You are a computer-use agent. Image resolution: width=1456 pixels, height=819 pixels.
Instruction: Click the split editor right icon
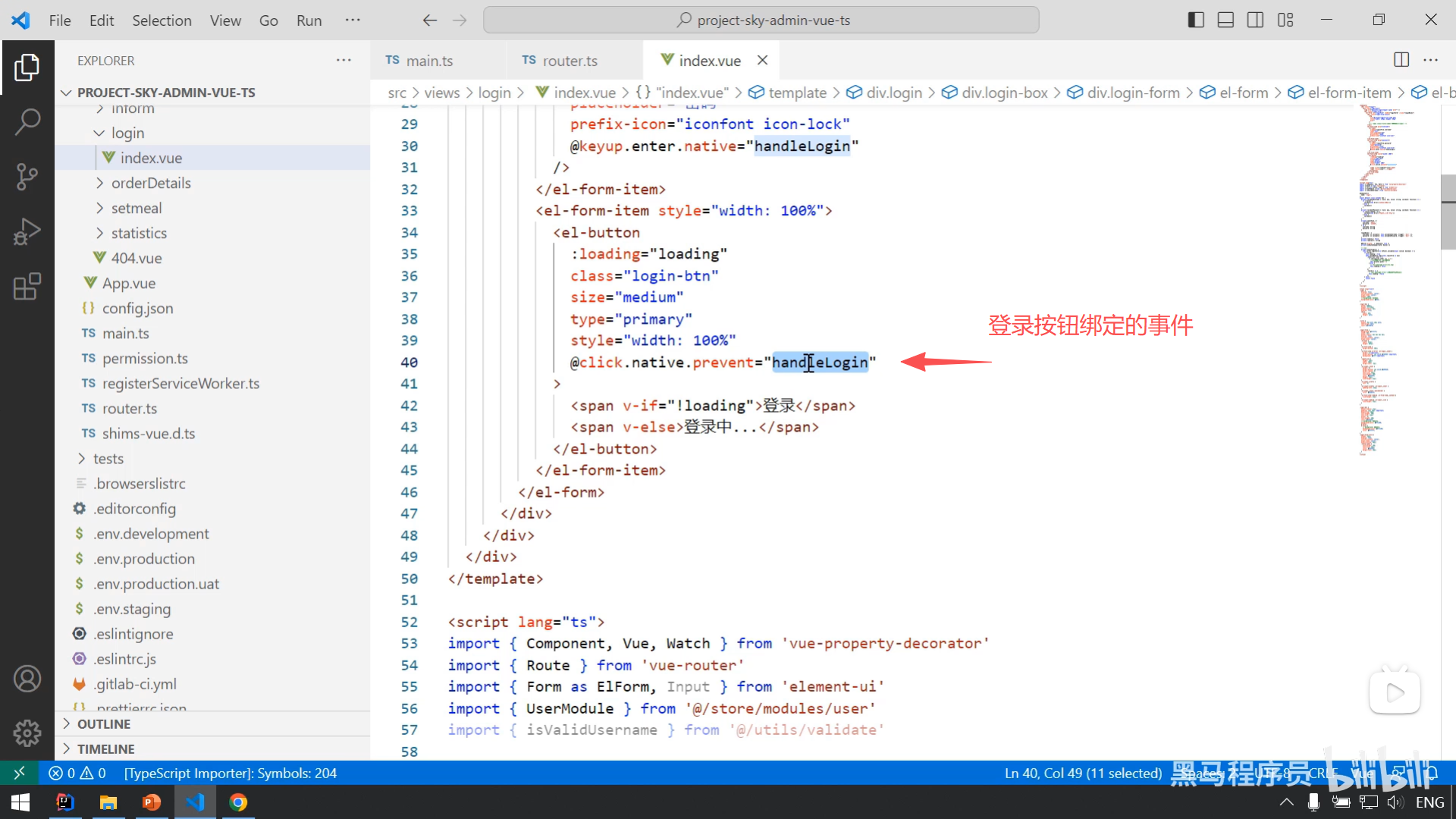click(x=1401, y=60)
